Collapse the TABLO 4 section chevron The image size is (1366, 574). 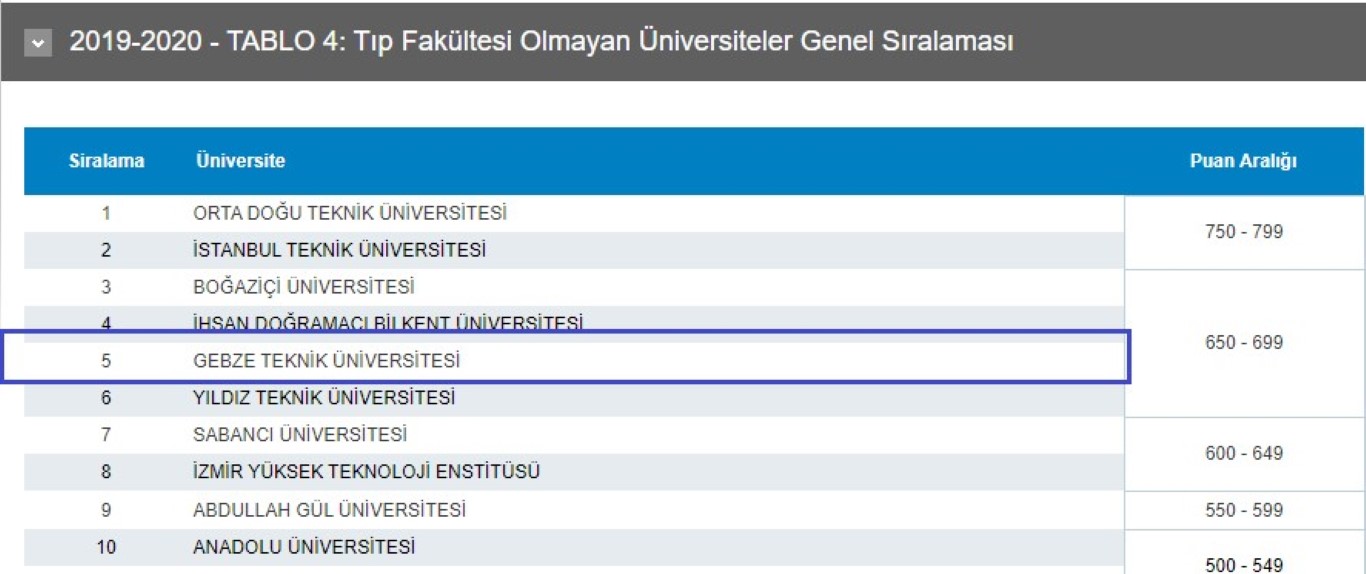click(38, 43)
